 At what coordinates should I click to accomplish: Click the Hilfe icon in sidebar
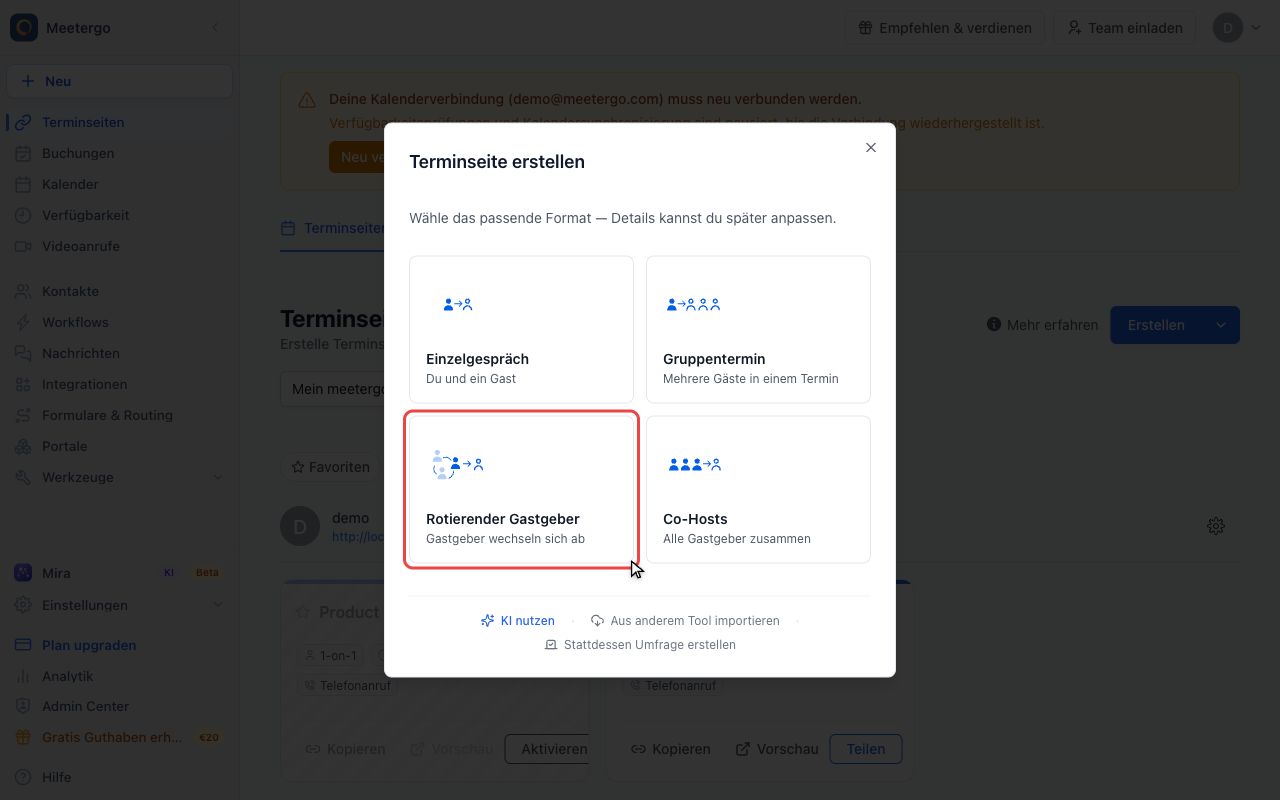click(23, 777)
